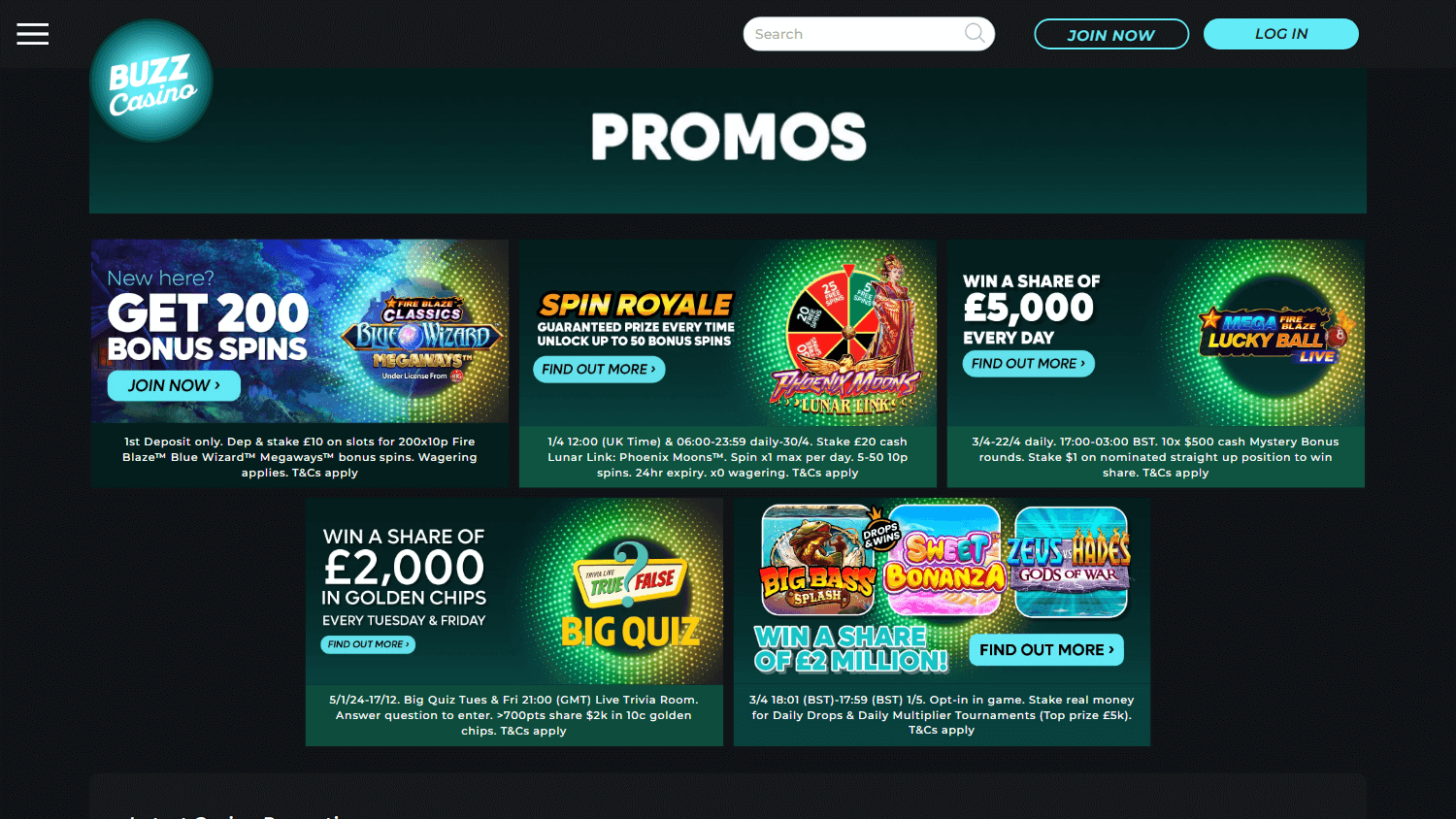
Task: Click JOIN NOW on 200 bonus spins banner
Action: [x=174, y=385]
